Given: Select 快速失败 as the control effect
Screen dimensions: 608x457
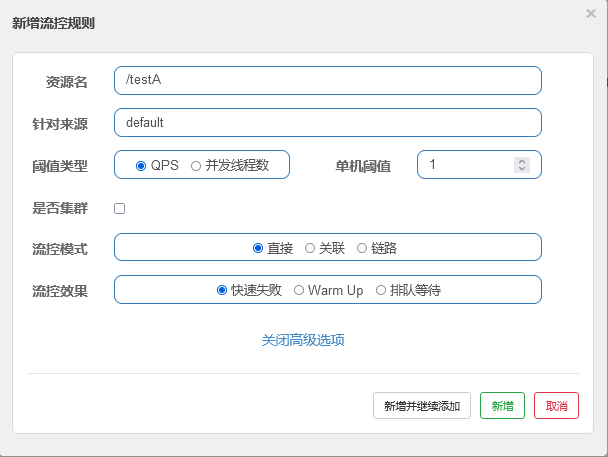Looking at the screenshot, I should click(x=222, y=290).
